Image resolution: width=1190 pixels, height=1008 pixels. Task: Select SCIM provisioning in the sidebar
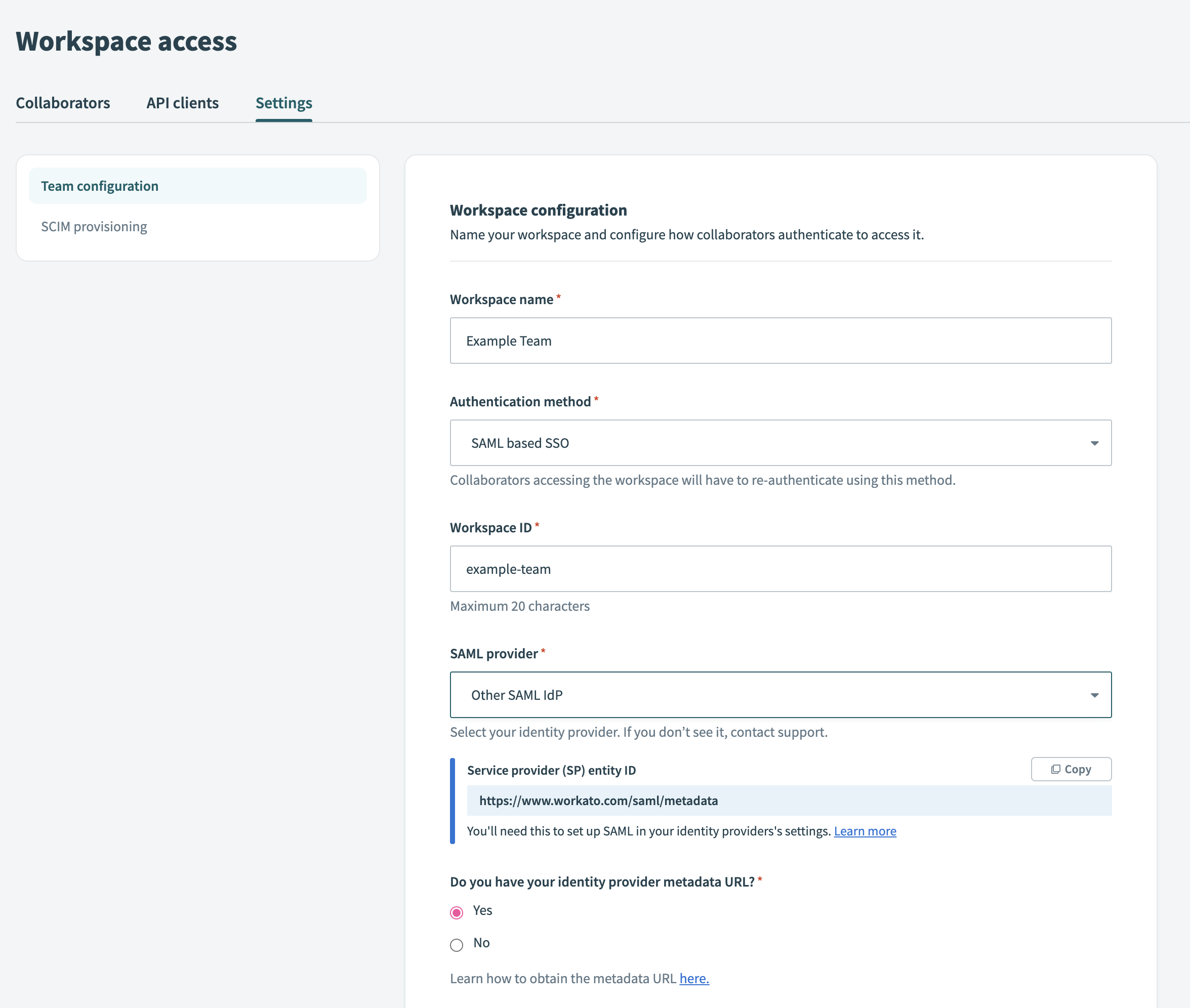click(x=94, y=226)
